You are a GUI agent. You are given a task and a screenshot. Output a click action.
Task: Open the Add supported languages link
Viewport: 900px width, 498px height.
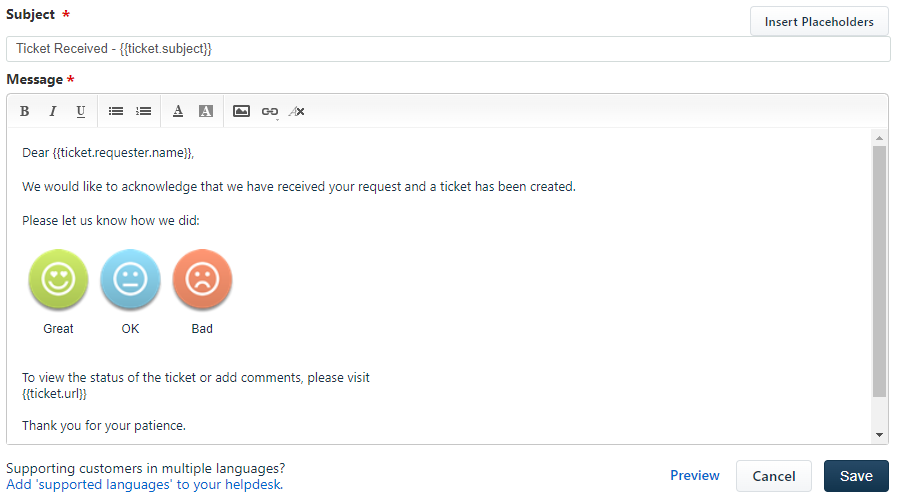click(145, 485)
